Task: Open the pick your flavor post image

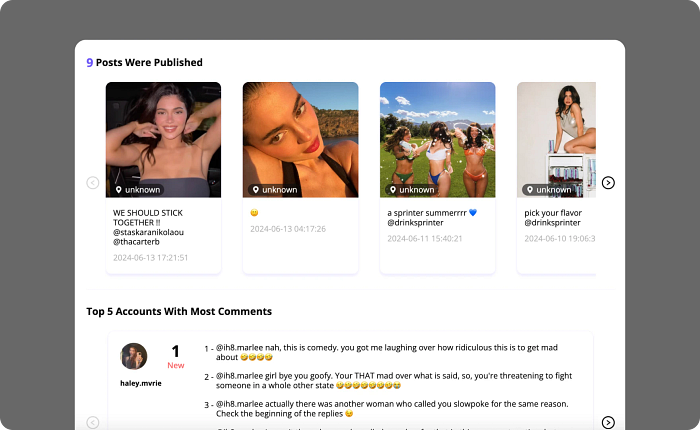Action: (556, 140)
